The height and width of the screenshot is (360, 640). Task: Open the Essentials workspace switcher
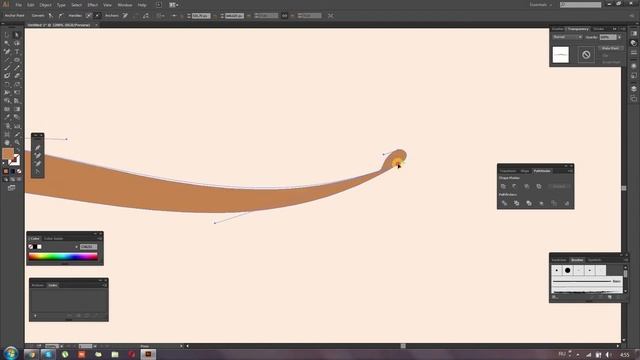[541, 5]
